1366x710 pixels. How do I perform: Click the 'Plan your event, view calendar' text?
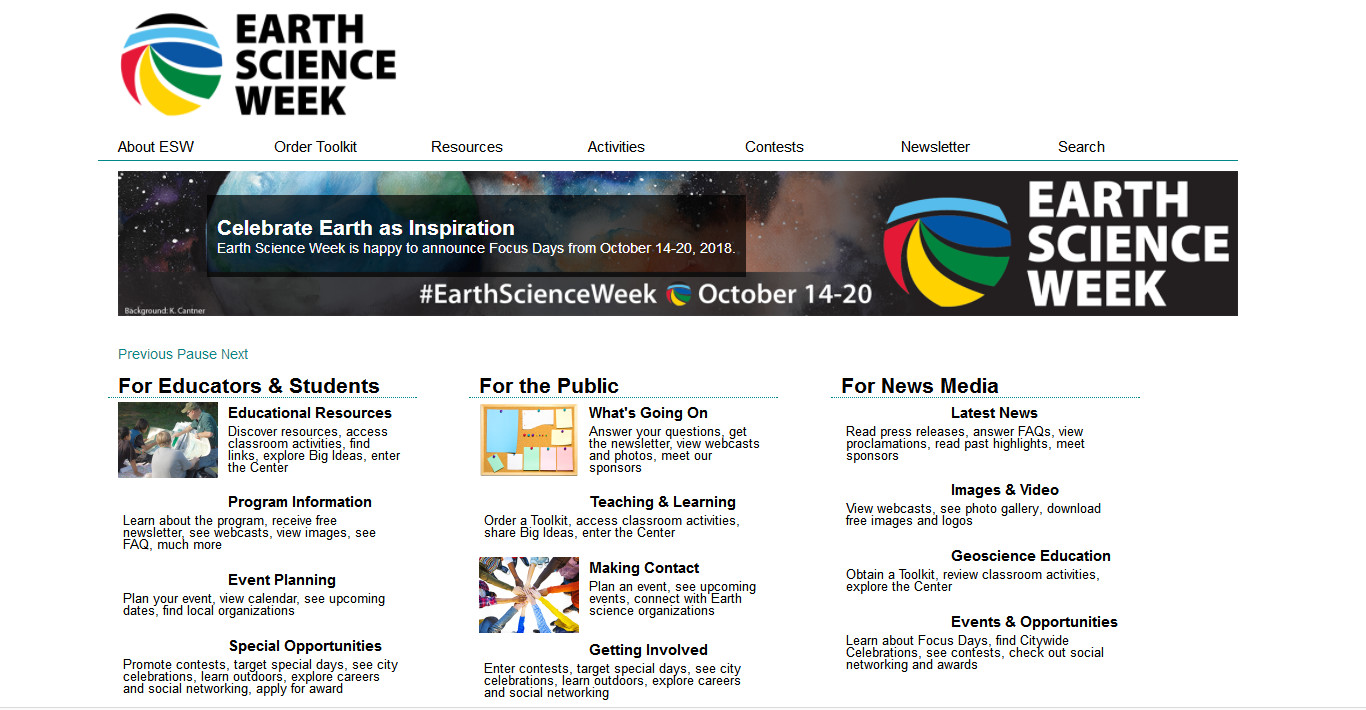[254, 605]
